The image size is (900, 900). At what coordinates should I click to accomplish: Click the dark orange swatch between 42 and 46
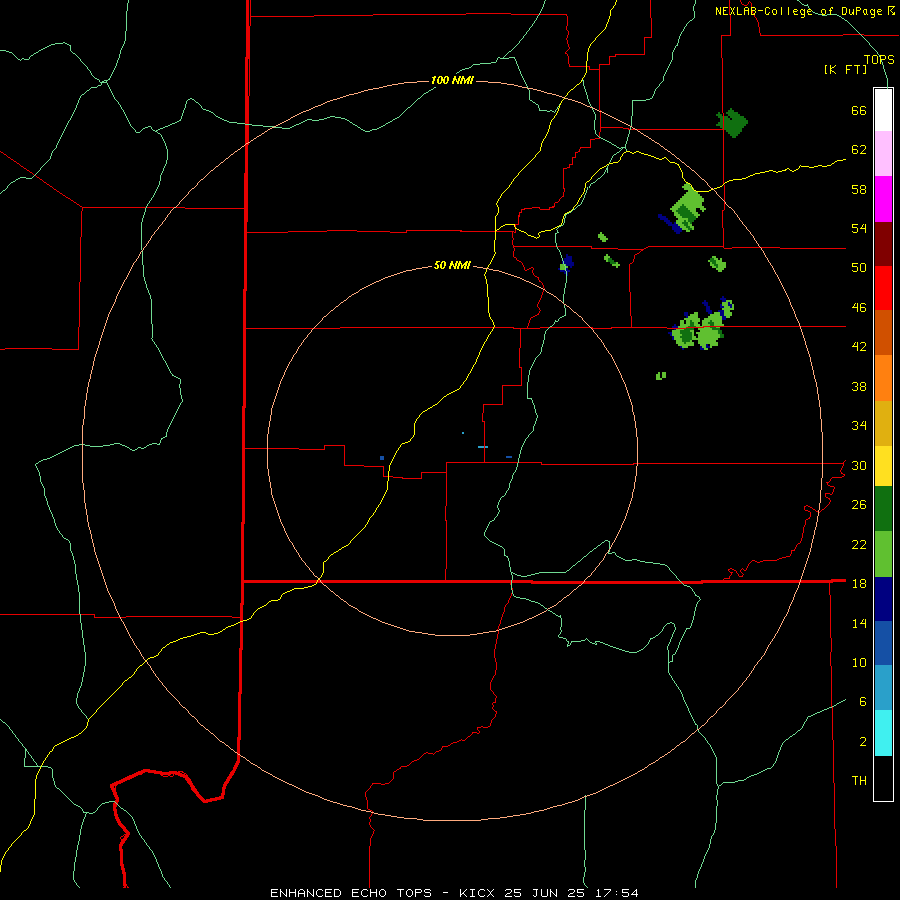883,332
